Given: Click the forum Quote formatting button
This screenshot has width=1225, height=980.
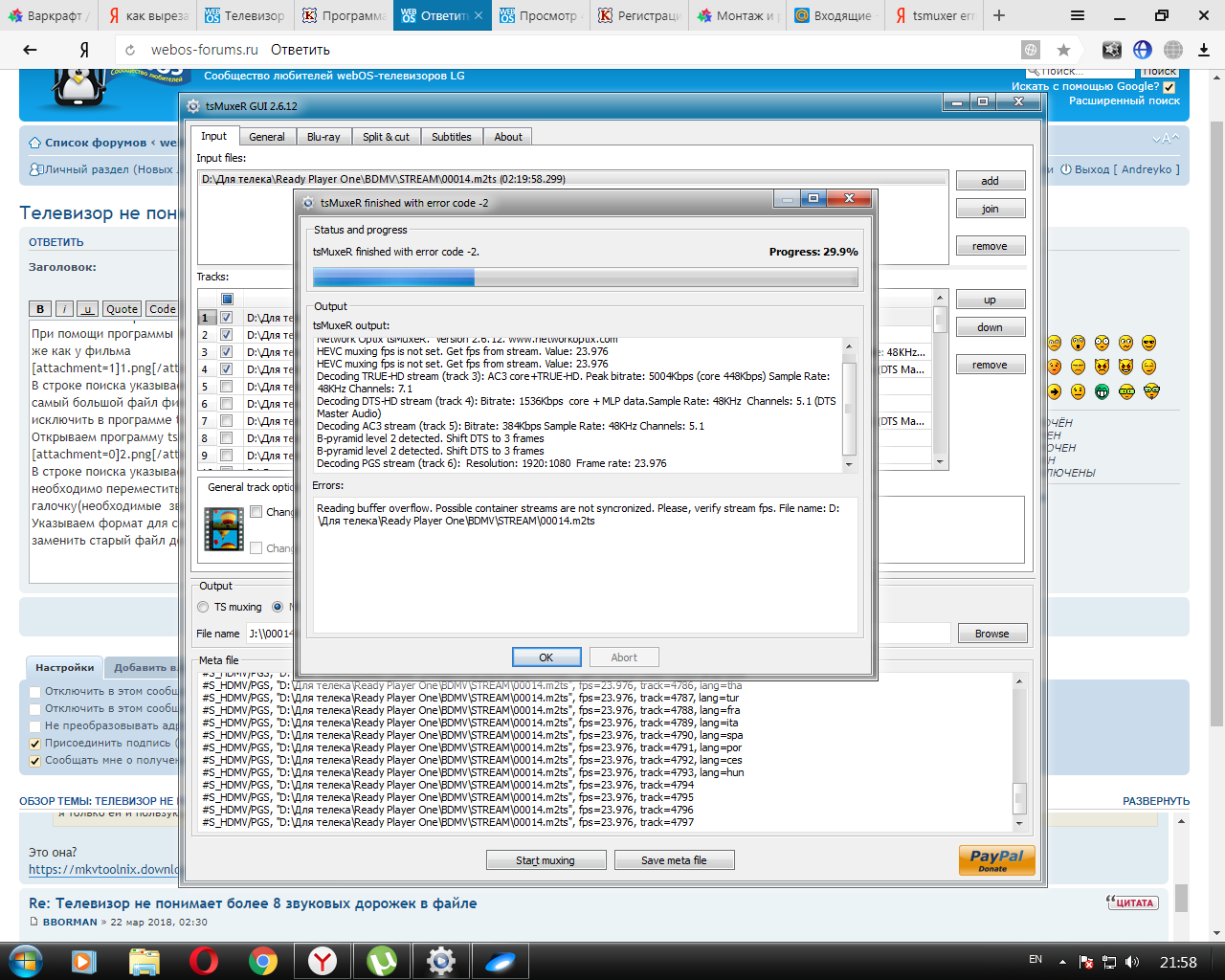Looking at the screenshot, I should pos(122,309).
